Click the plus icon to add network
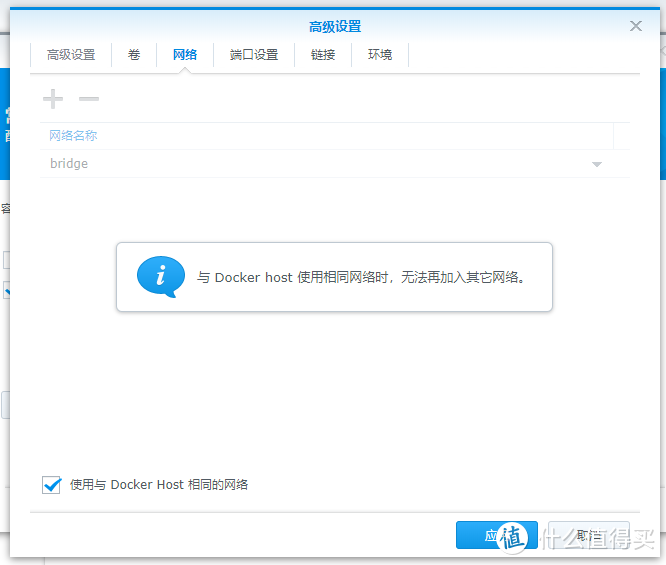This screenshot has height=565, width=666. [x=53, y=99]
